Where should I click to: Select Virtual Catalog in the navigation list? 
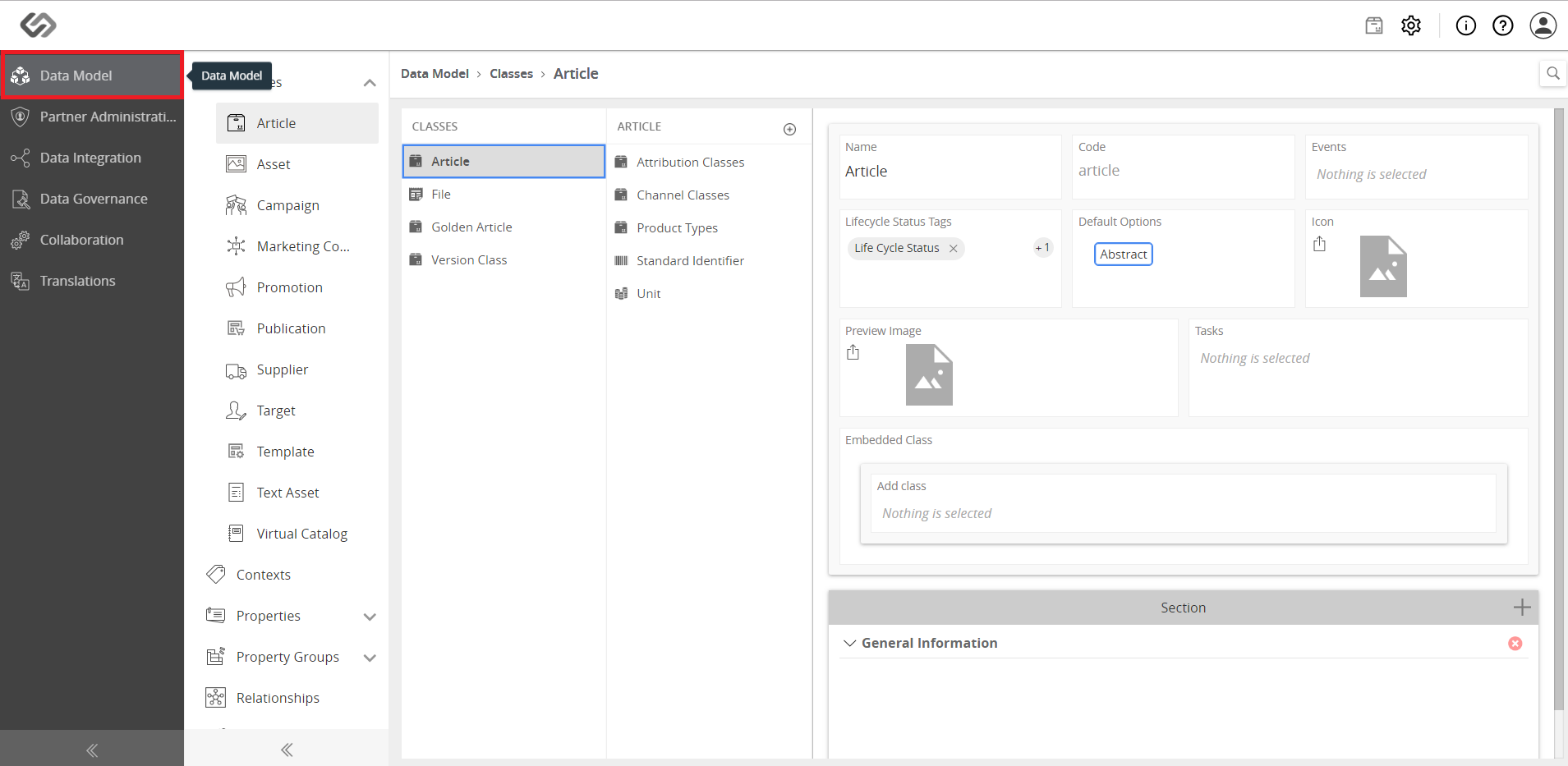pyautogui.click(x=297, y=534)
